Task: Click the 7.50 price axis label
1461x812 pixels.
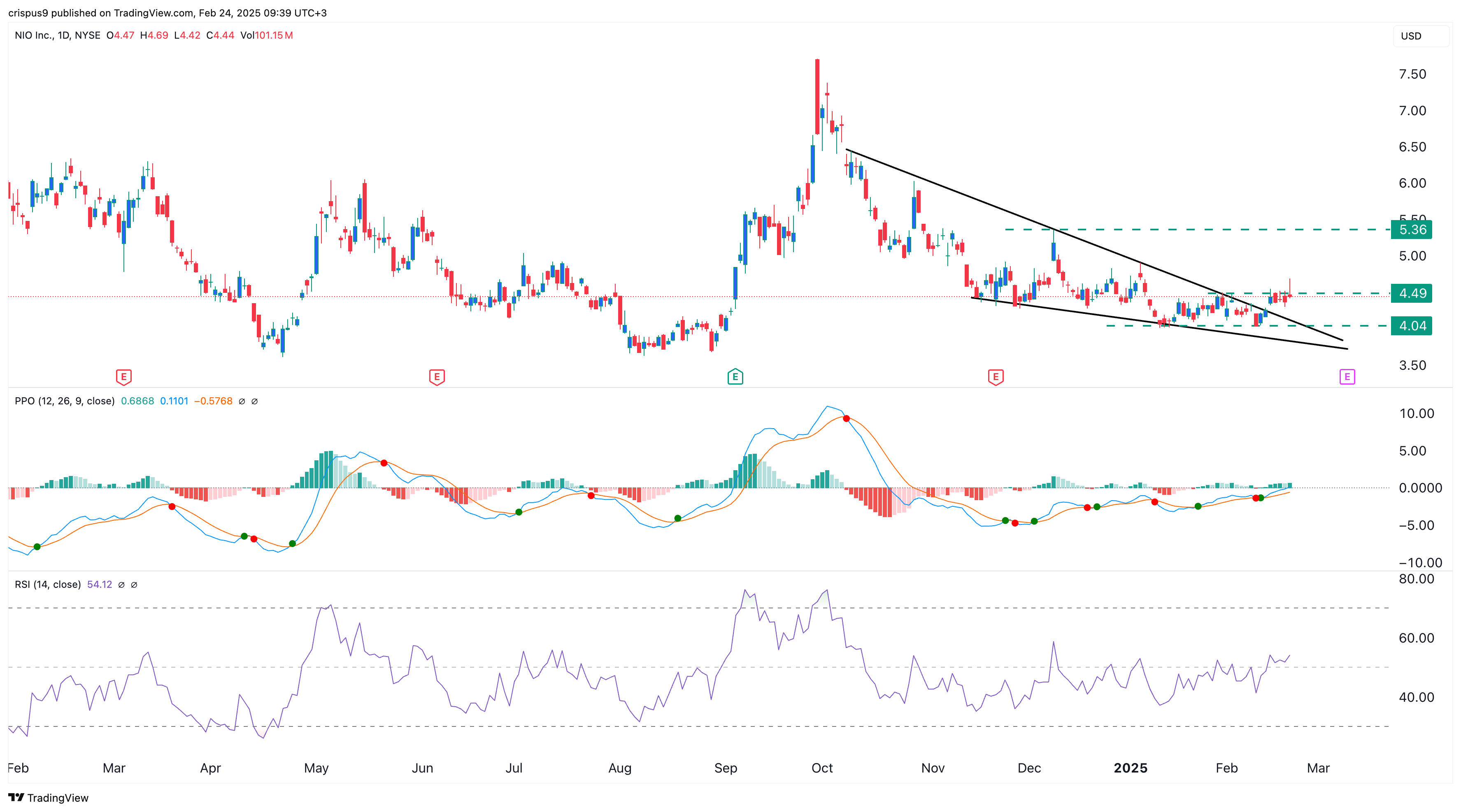Action: 1412,74
